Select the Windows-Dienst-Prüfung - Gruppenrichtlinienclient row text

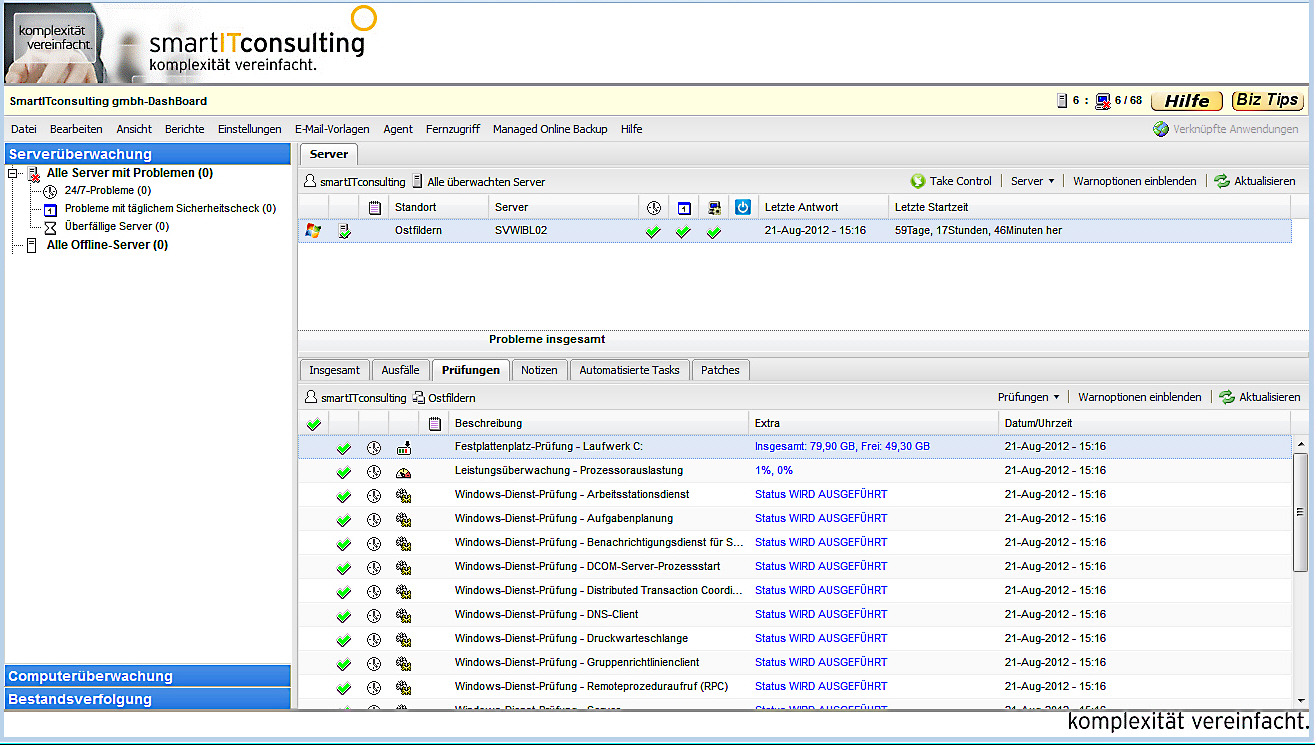577,663
